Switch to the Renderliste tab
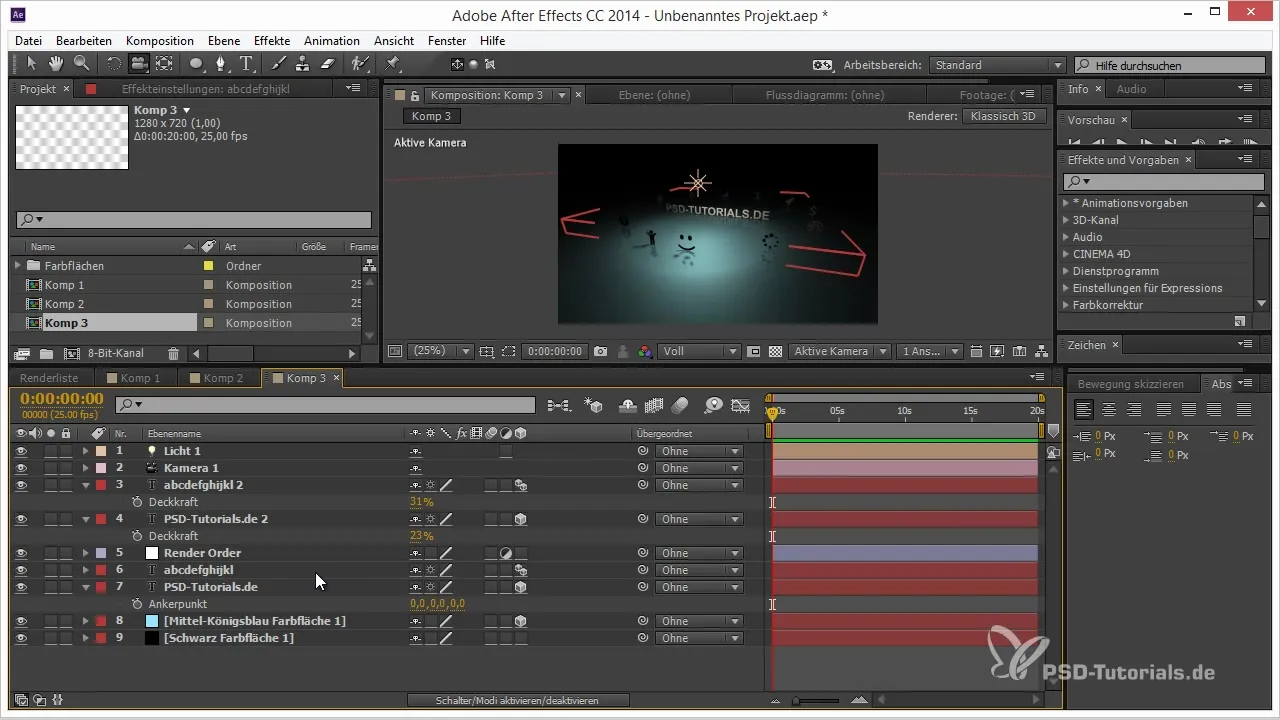 pyautogui.click(x=51, y=378)
